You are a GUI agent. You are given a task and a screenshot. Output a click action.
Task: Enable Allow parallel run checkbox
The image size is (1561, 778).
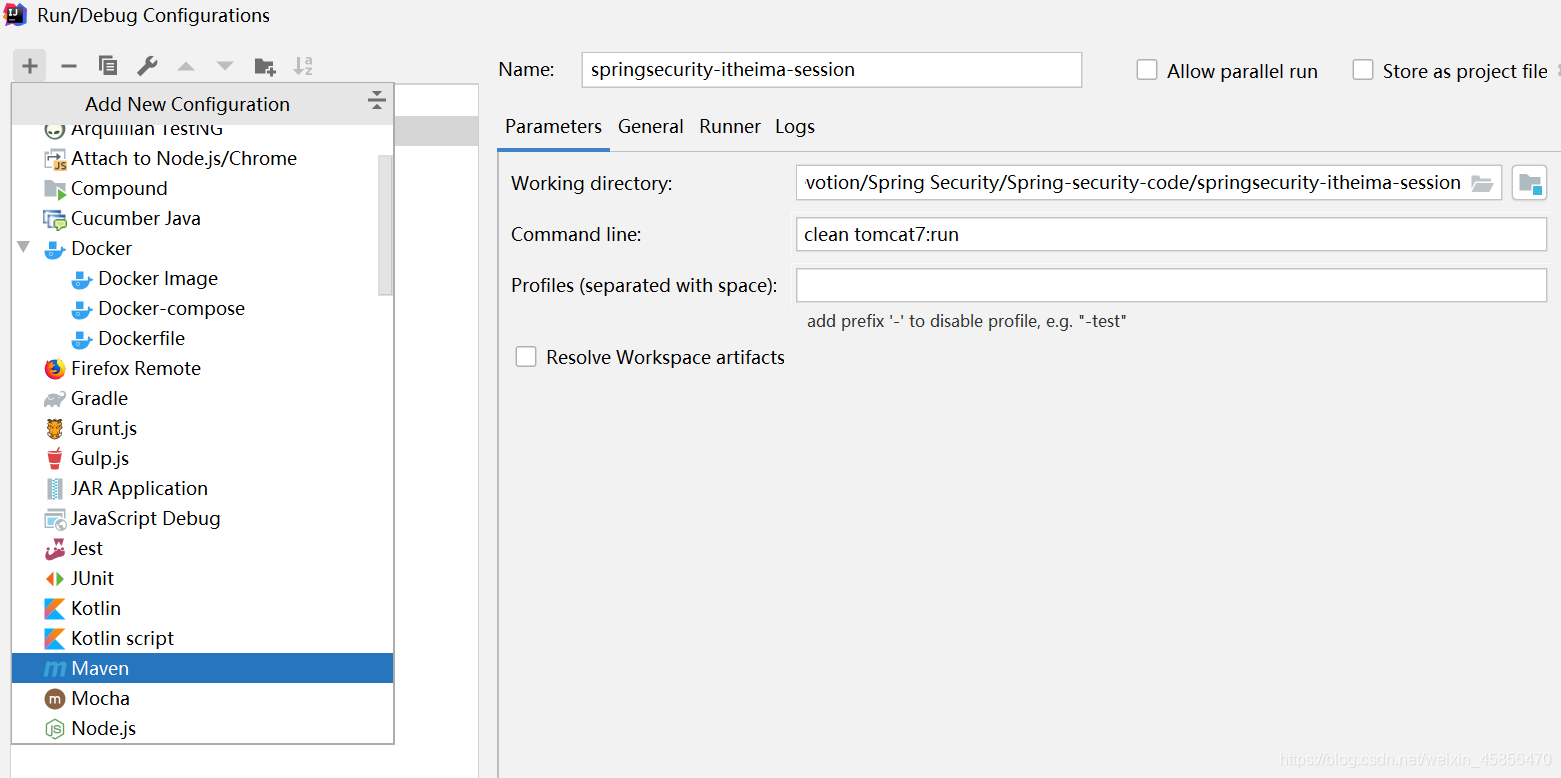click(1147, 70)
